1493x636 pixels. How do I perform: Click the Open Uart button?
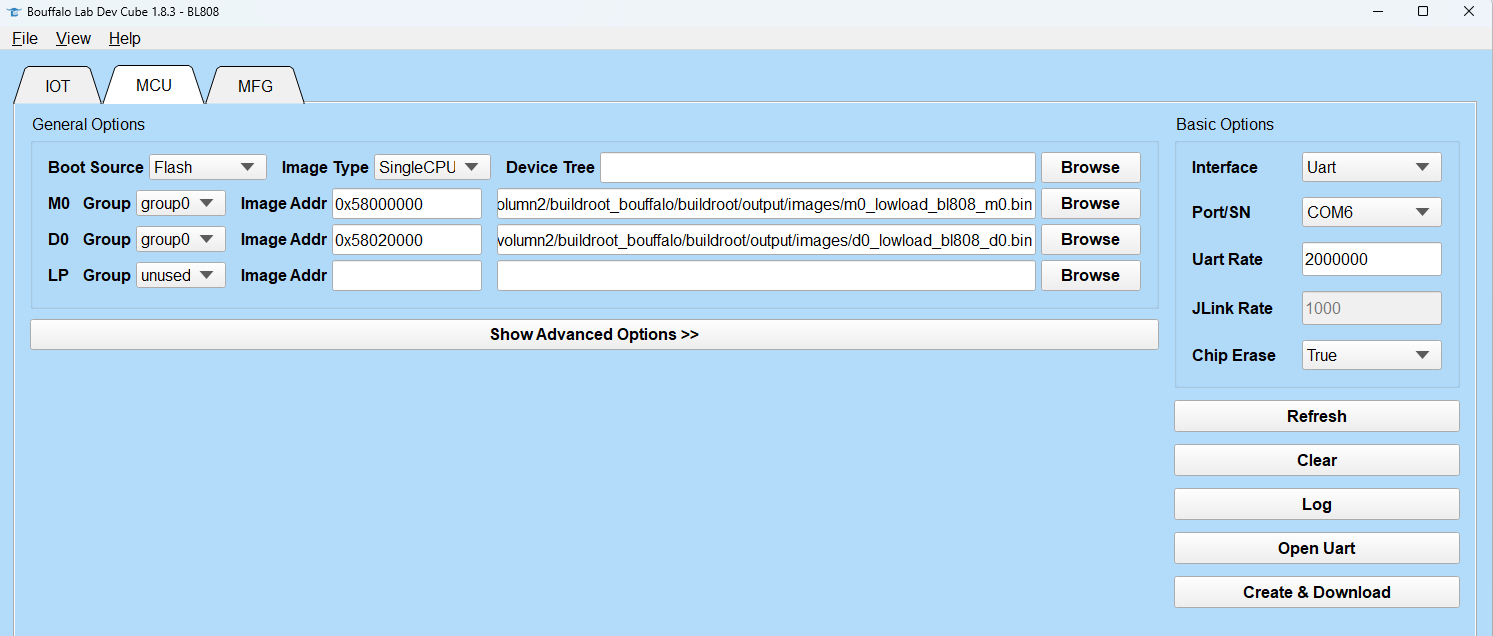1316,548
